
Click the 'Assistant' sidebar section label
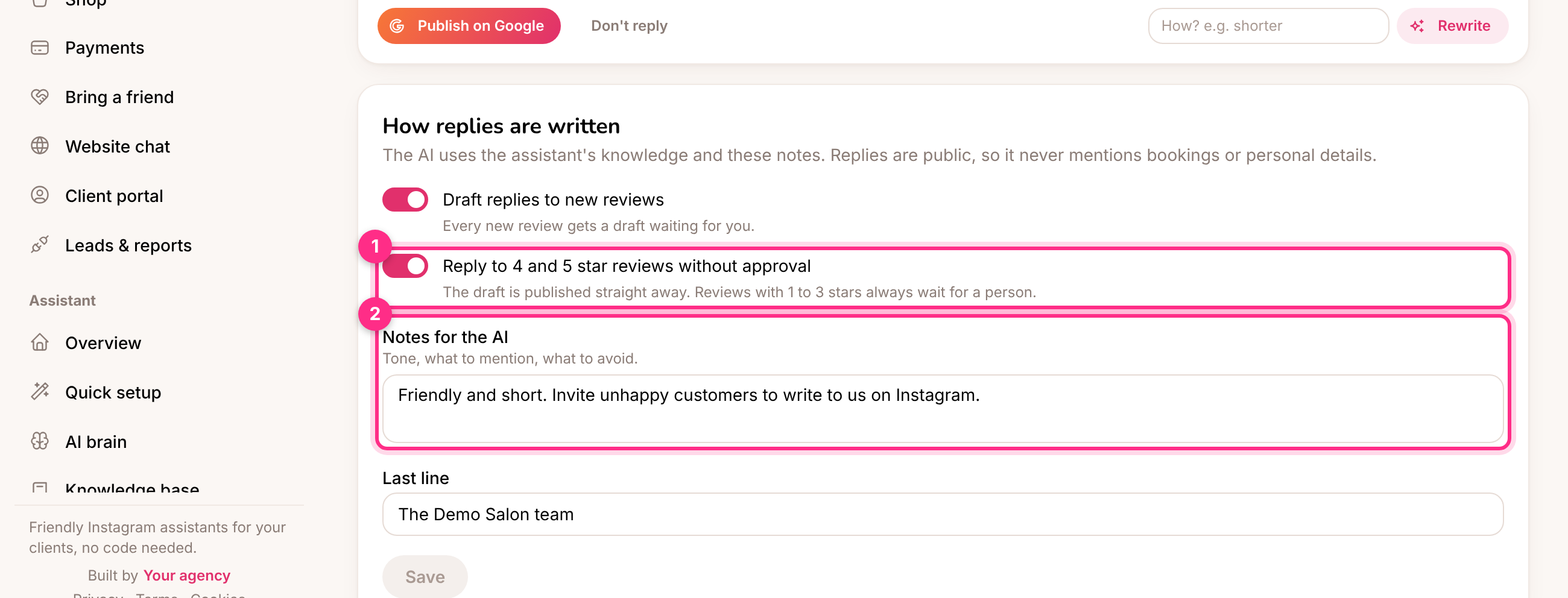62,300
